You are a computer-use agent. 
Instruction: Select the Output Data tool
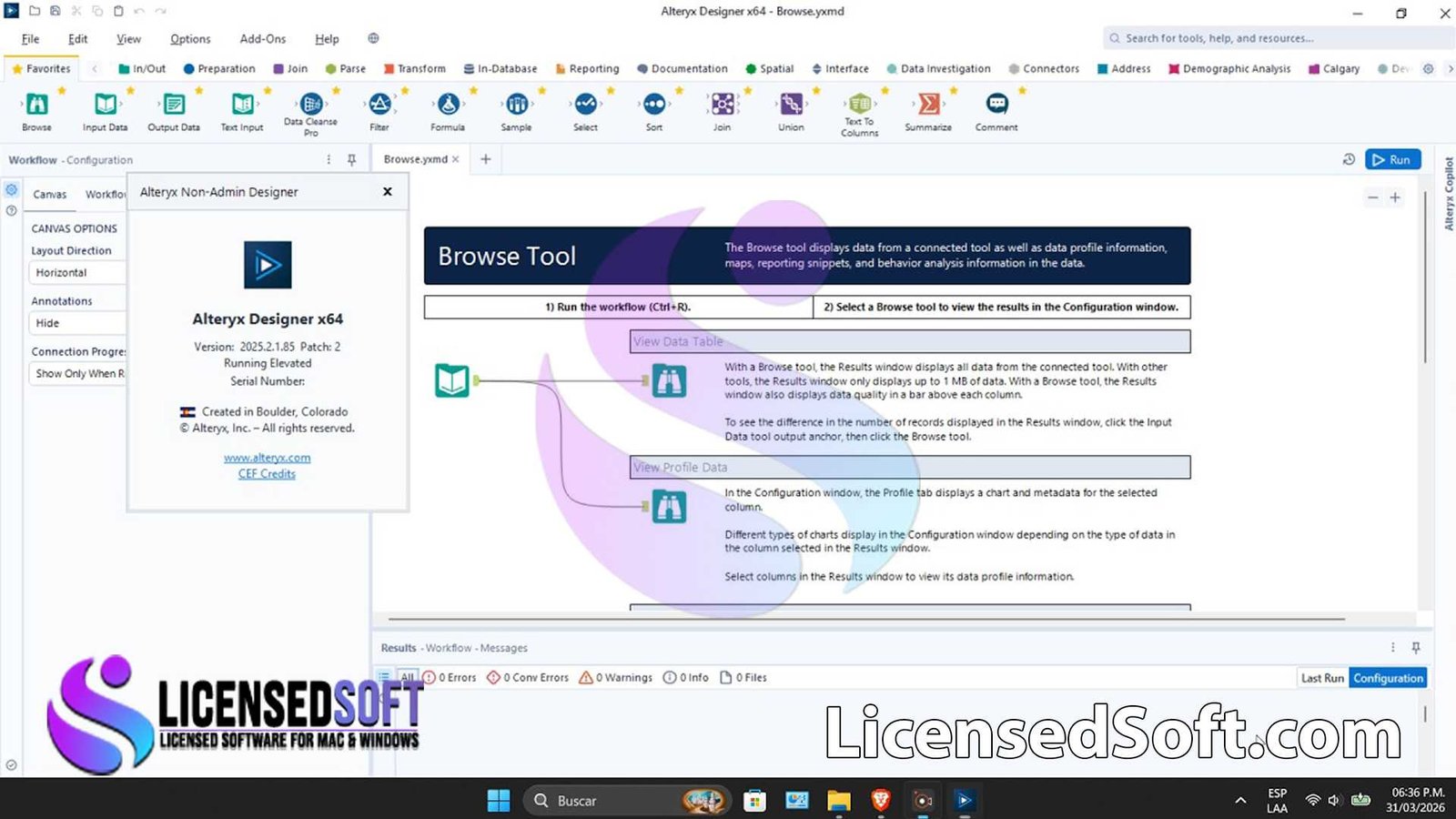click(172, 109)
